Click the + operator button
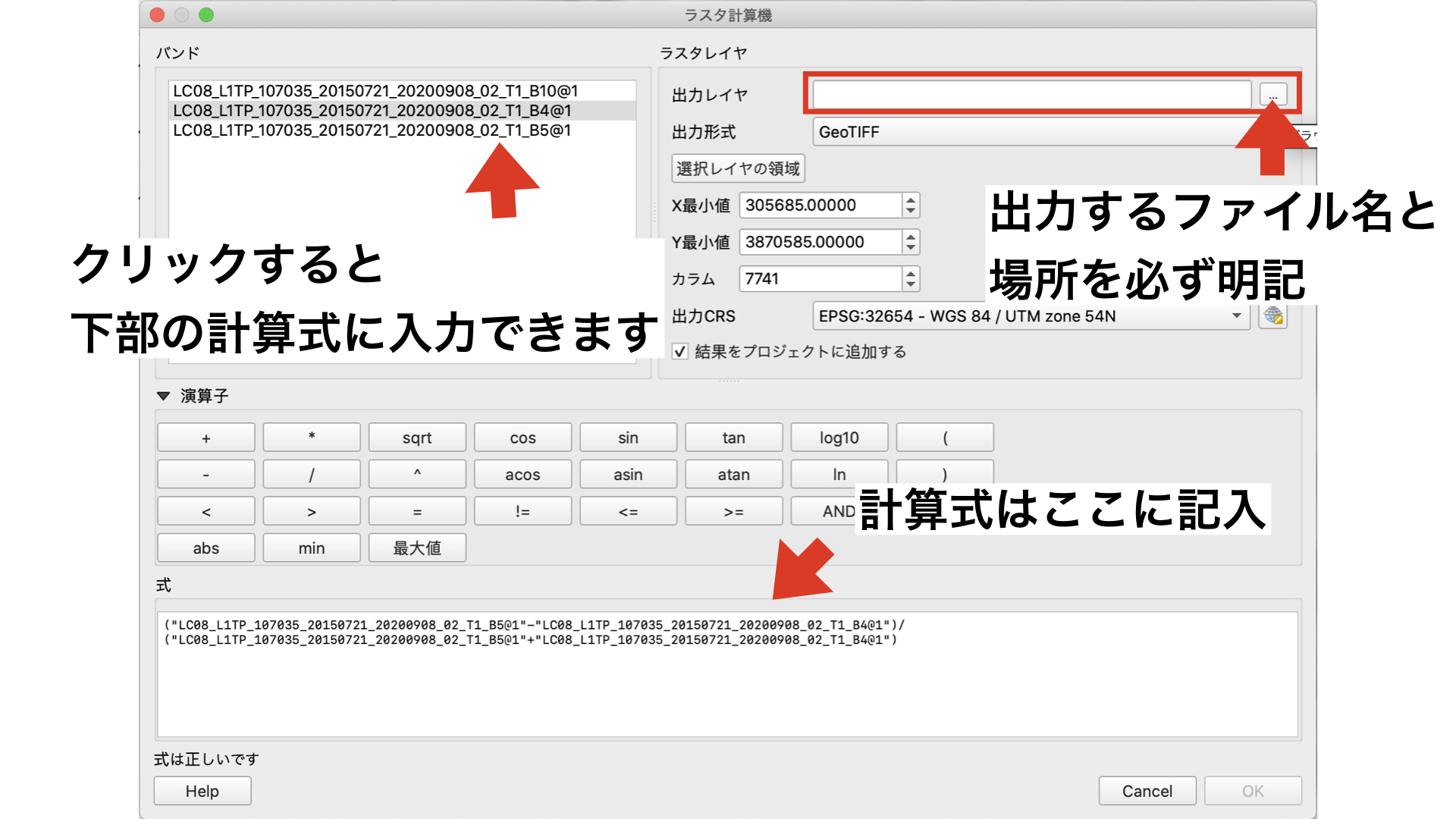 (206, 438)
